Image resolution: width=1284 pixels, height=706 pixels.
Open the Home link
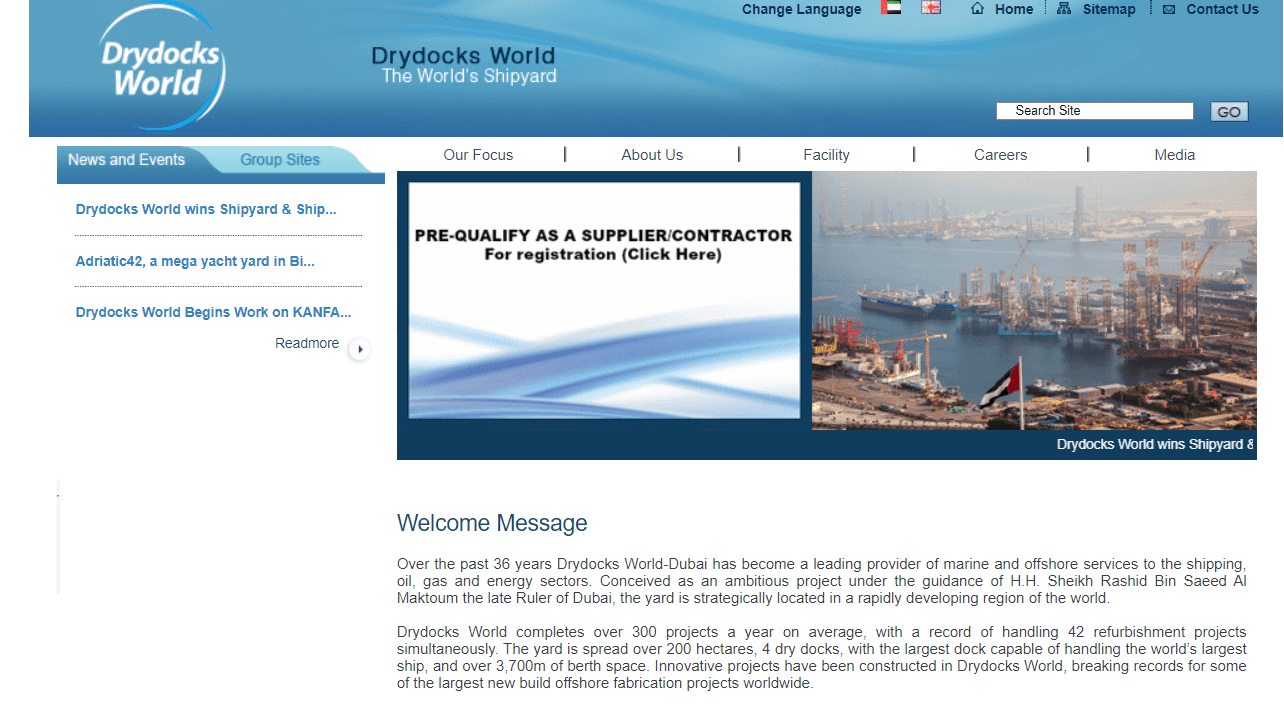point(1014,9)
